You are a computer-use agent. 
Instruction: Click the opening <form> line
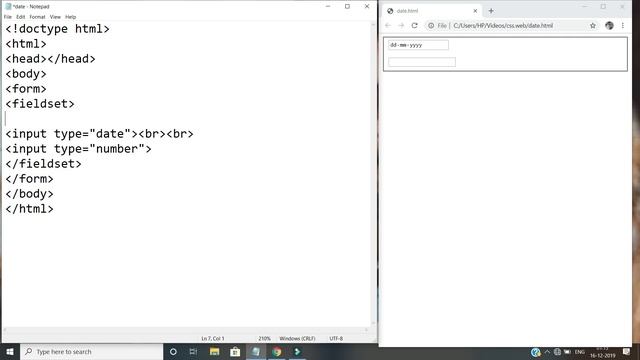coord(26,89)
